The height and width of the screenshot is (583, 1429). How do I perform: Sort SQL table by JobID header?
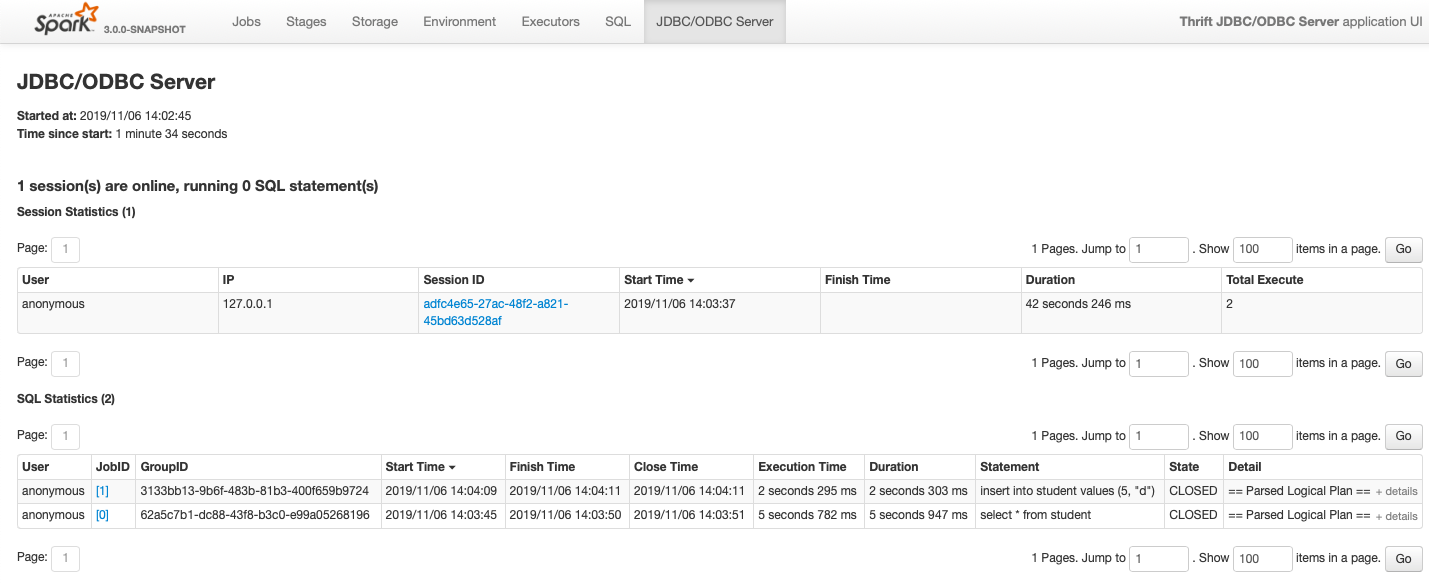coord(113,467)
